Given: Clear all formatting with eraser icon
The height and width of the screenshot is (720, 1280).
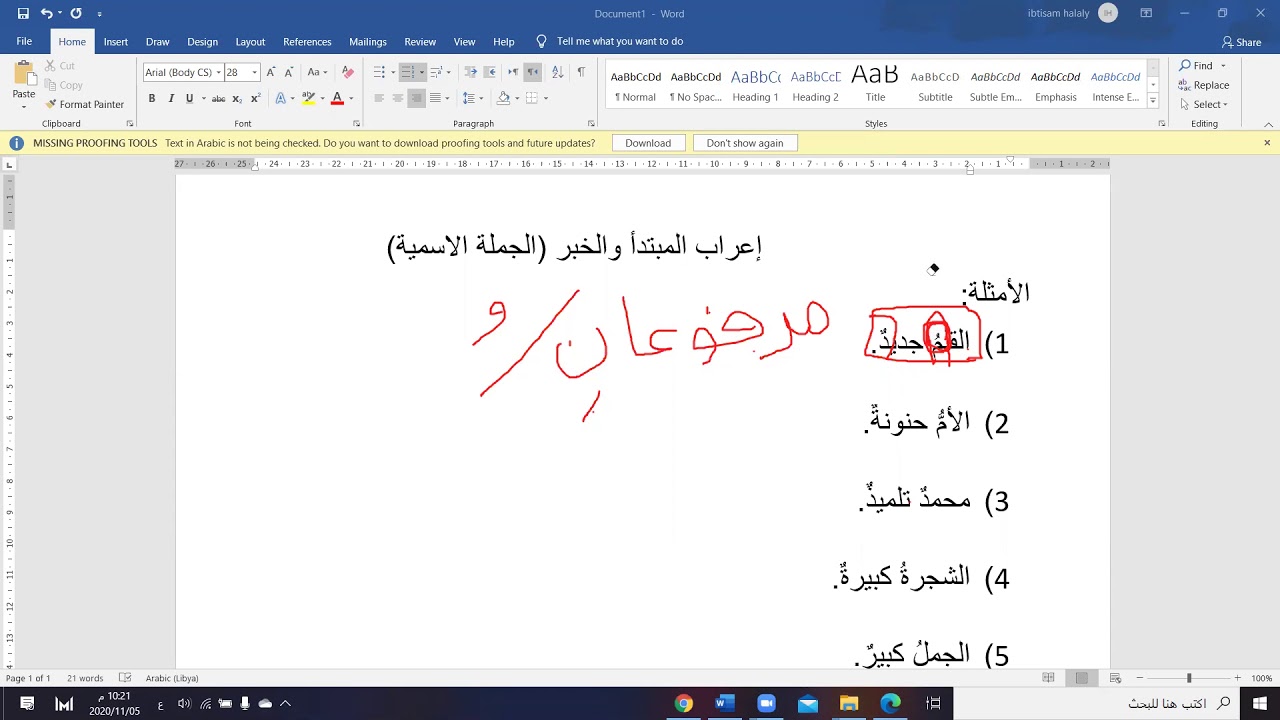Looking at the screenshot, I should (348, 72).
